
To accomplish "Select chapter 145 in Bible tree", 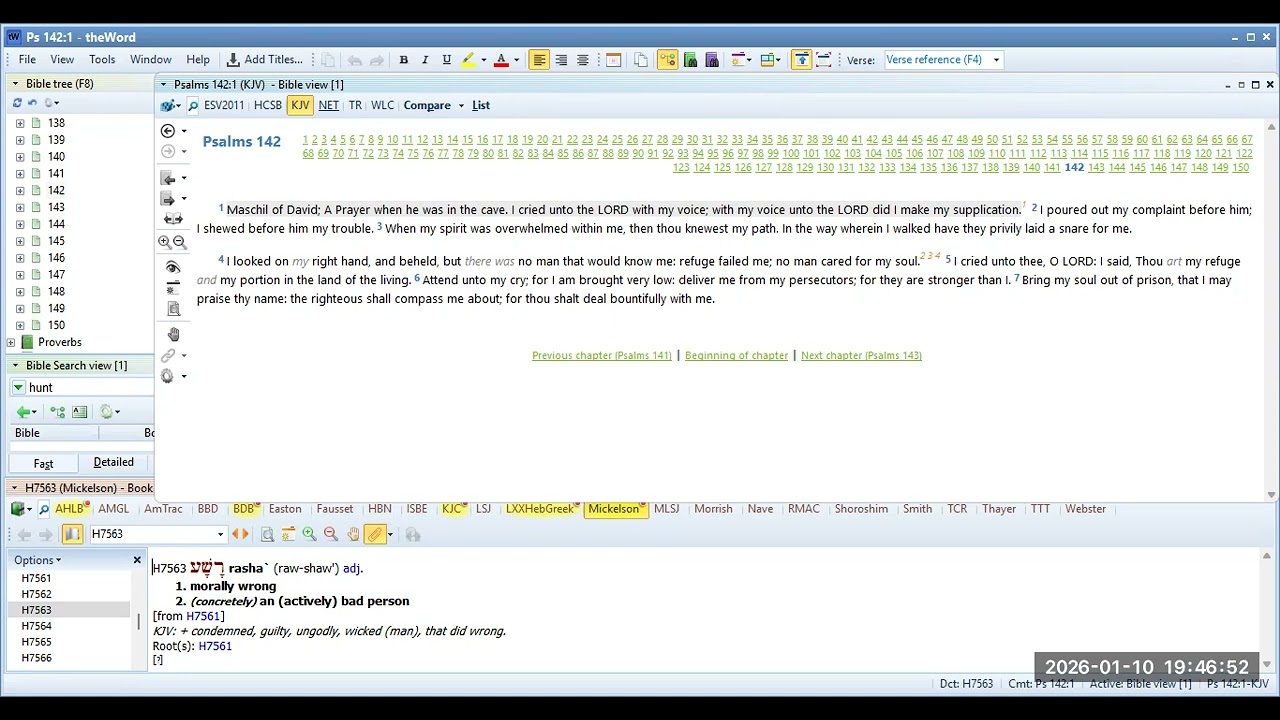I will click(56, 241).
